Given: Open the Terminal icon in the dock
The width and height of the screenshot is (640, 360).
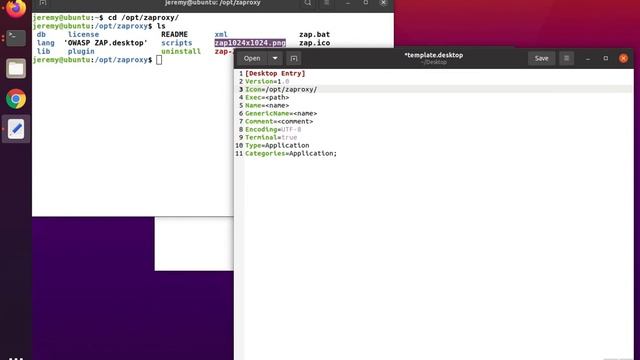Looking at the screenshot, I should tap(16, 38).
